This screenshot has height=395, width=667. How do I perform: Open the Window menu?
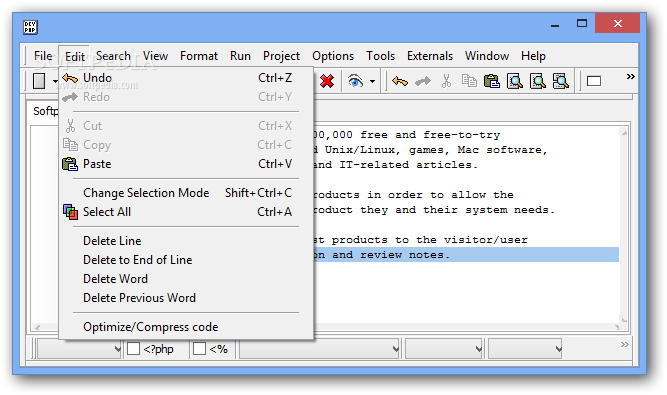(487, 56)
